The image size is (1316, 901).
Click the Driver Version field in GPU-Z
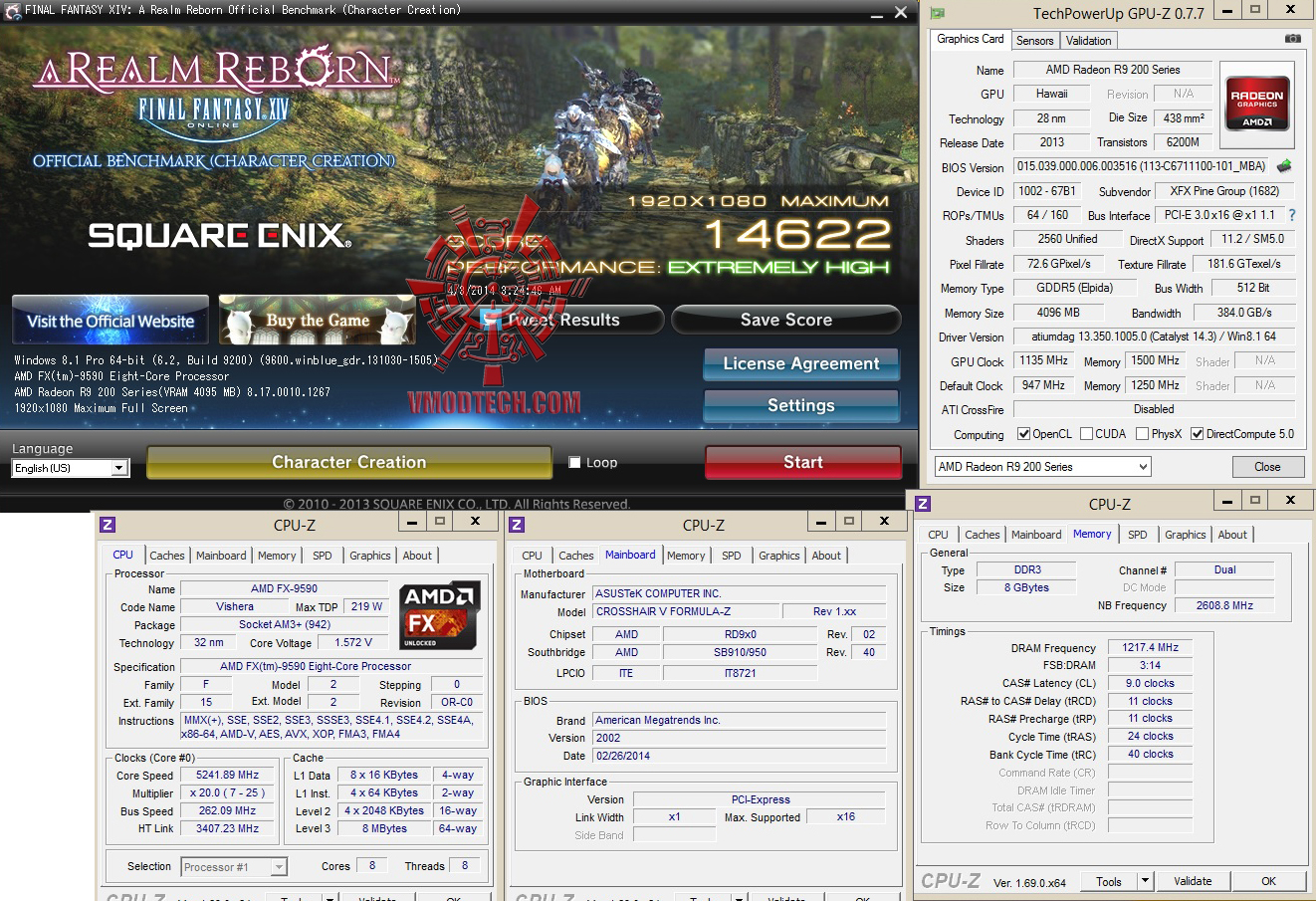(1155, 337)
